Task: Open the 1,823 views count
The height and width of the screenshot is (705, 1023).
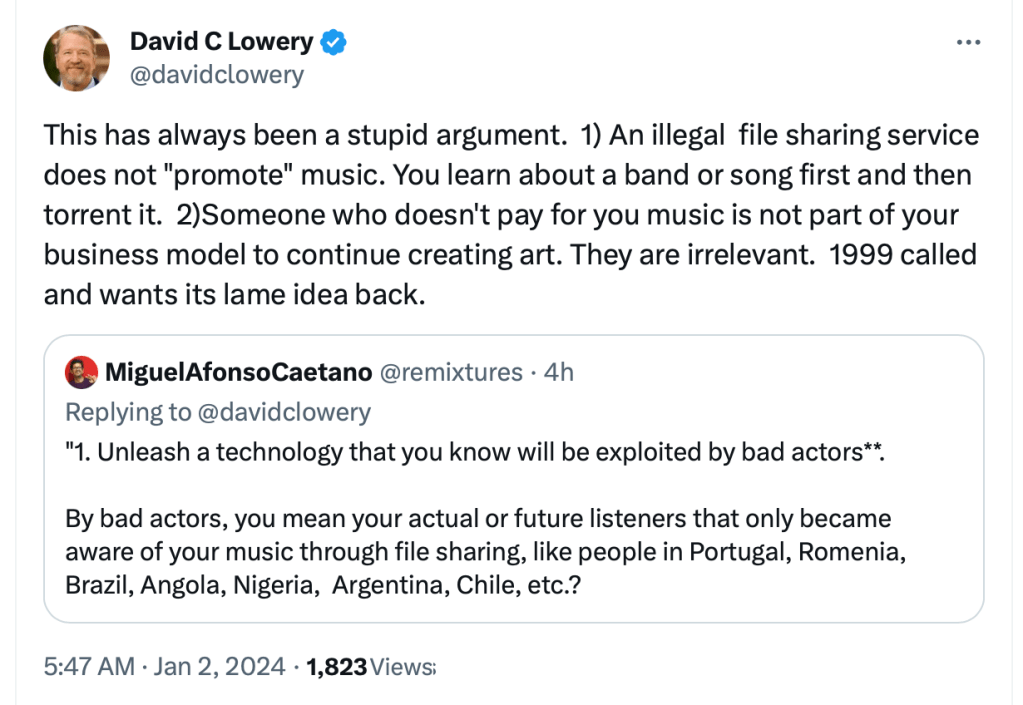Action: pos(336,666)
